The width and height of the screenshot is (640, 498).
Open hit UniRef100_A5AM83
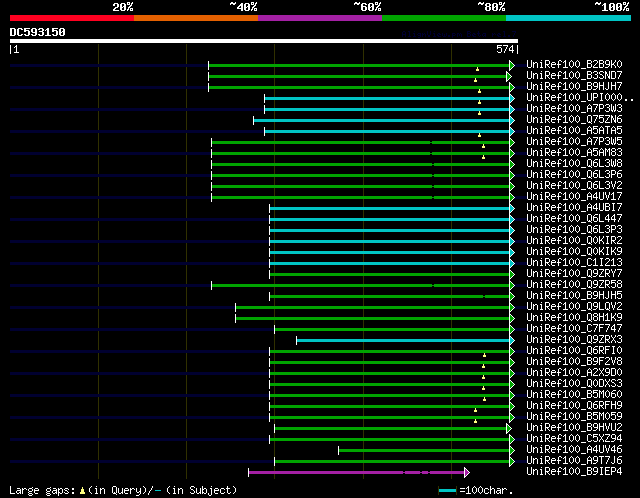(574, 153)
